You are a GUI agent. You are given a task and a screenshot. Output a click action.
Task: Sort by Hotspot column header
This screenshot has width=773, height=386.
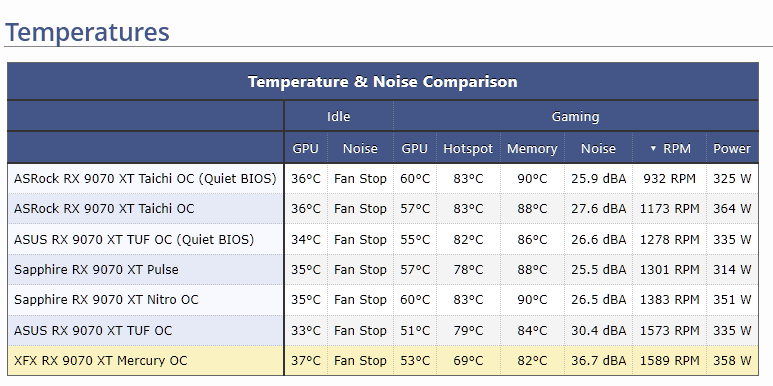(468, 148)
